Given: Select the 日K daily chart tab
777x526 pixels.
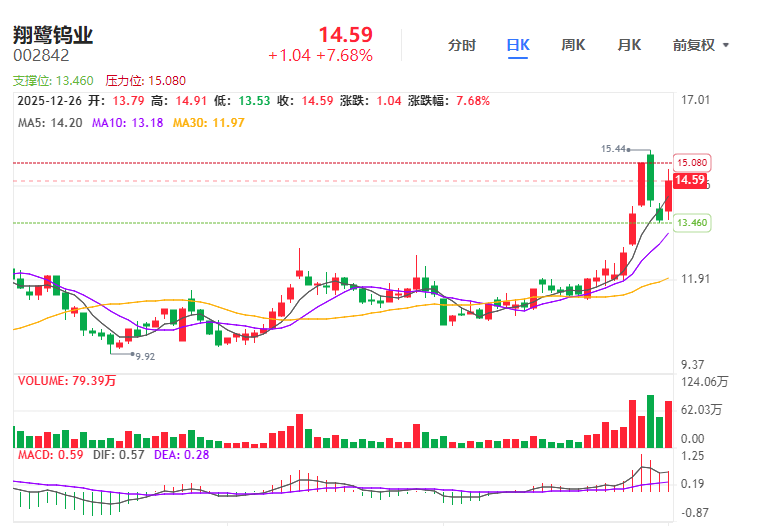Looking at the screenshot, I should [x=518, y=46].
